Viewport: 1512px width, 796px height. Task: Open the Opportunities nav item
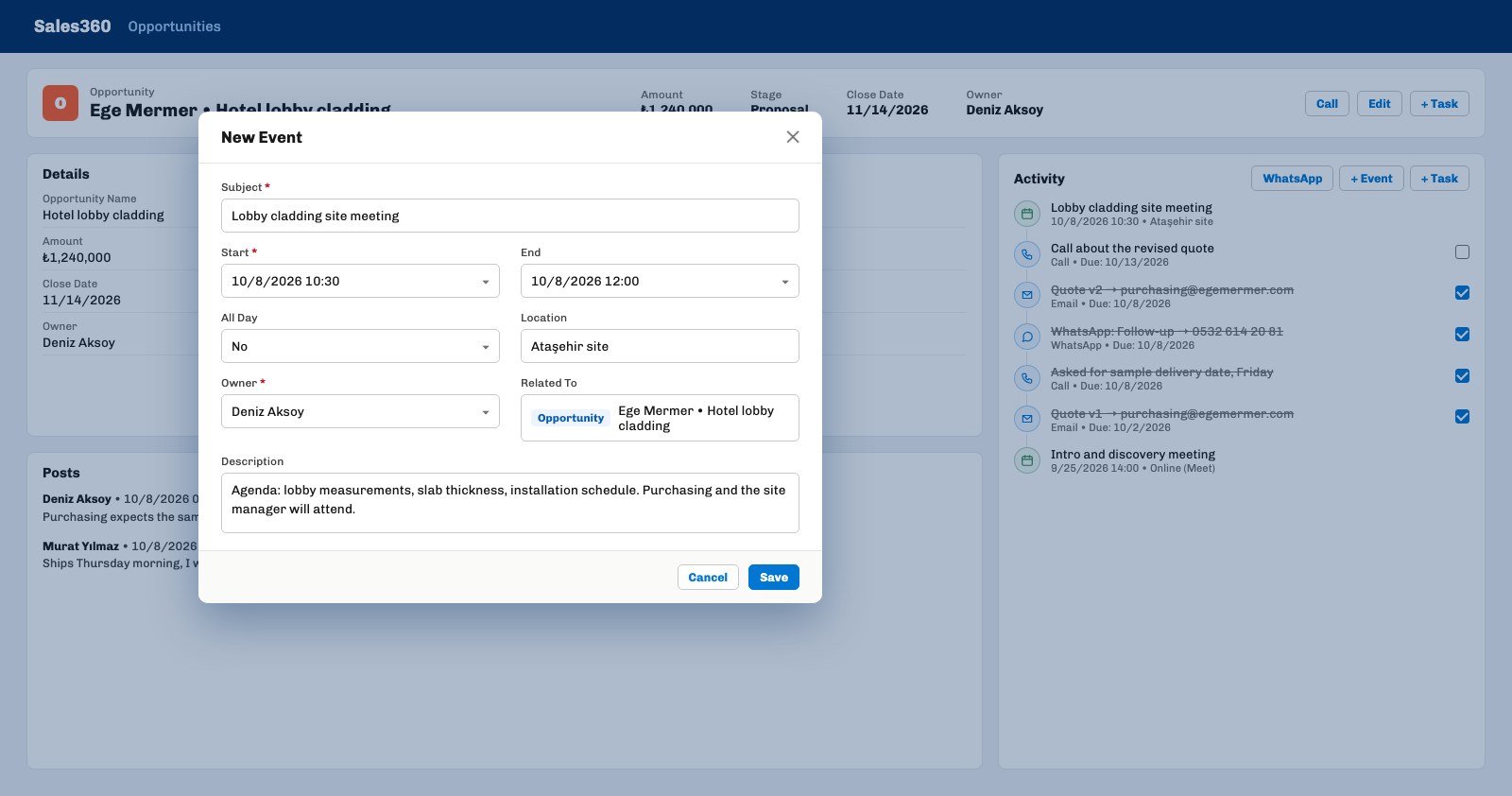coord(174,26)
